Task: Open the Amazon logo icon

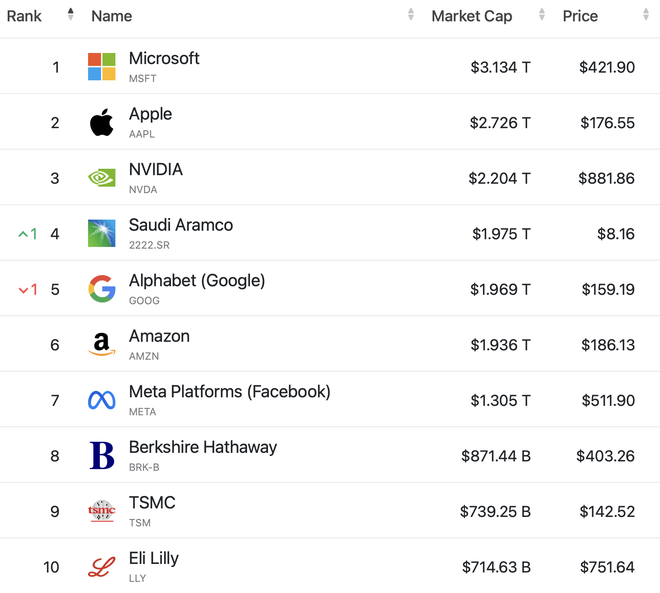Action: tap(101, 344)
